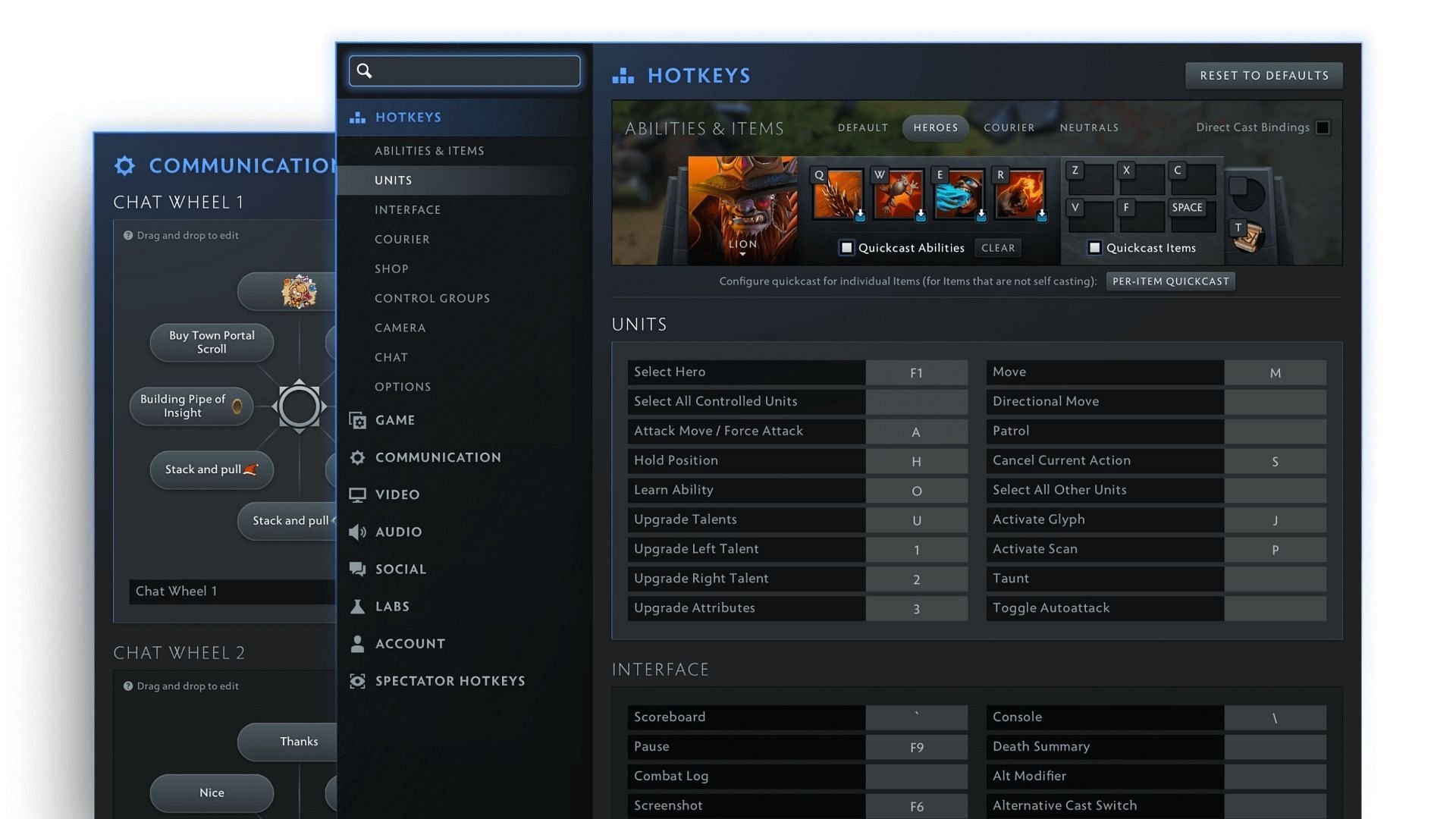Enable the Quickcast Abilities checkbox
The image size is (1456, 819).
pyautogui.click(x=846, y=248)
